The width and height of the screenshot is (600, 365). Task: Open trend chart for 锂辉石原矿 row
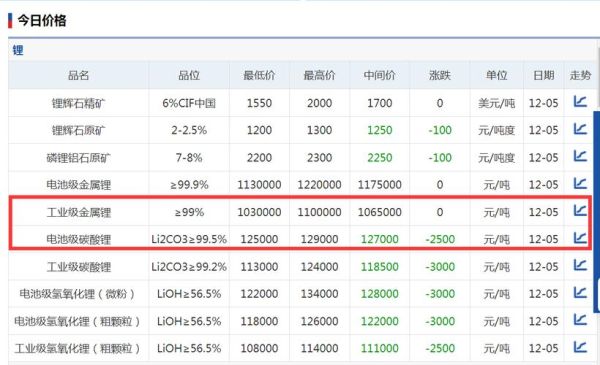[x=580, y=129]
